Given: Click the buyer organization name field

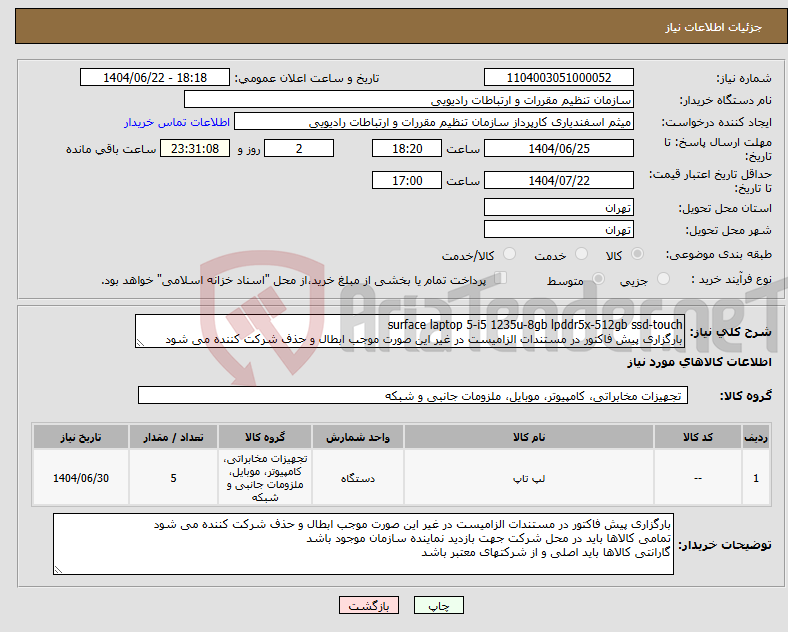Looking at the screenshot, I should click(409, 99).
